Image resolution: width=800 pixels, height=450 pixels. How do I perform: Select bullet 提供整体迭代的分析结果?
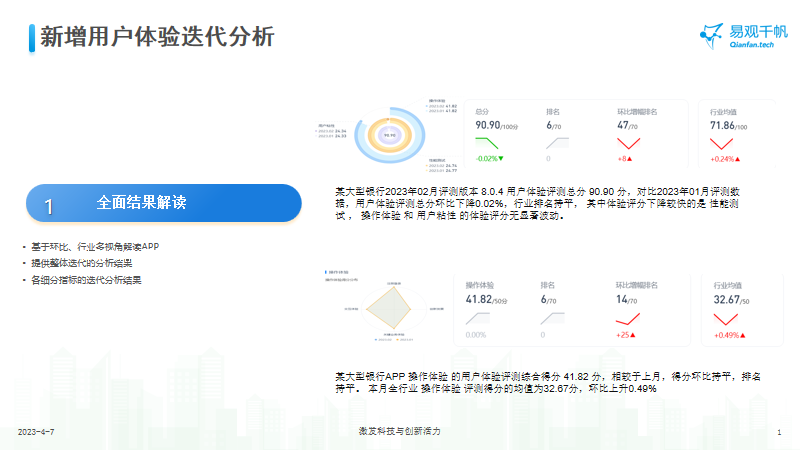(x=82, y=263)
